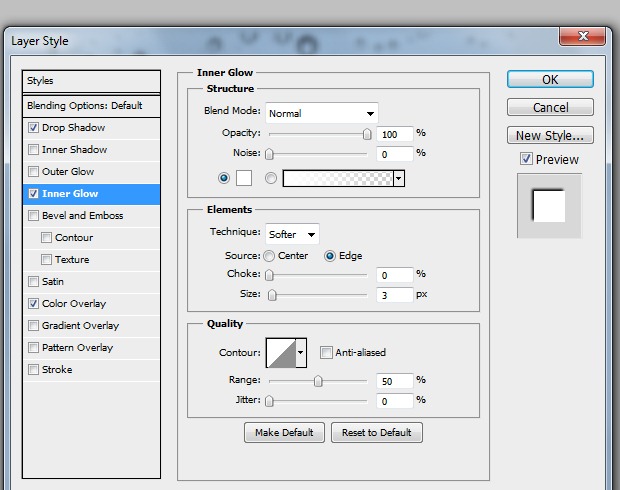Select the Stroke style entry
Viewport: 620px width, 490px height.
[57, 369]
